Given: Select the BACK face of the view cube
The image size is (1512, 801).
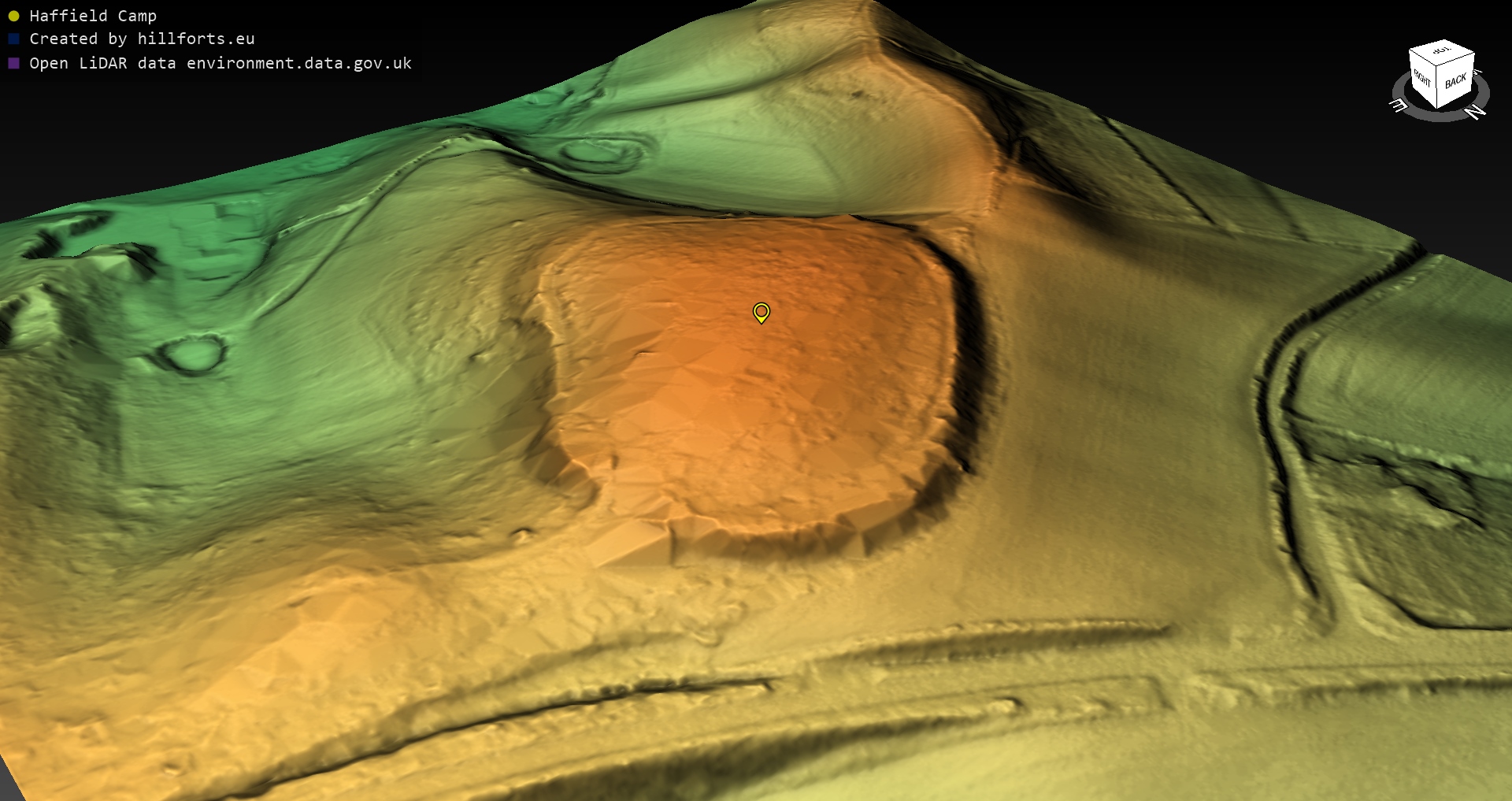Looking at the screenshot, I should pos(1455,80).
